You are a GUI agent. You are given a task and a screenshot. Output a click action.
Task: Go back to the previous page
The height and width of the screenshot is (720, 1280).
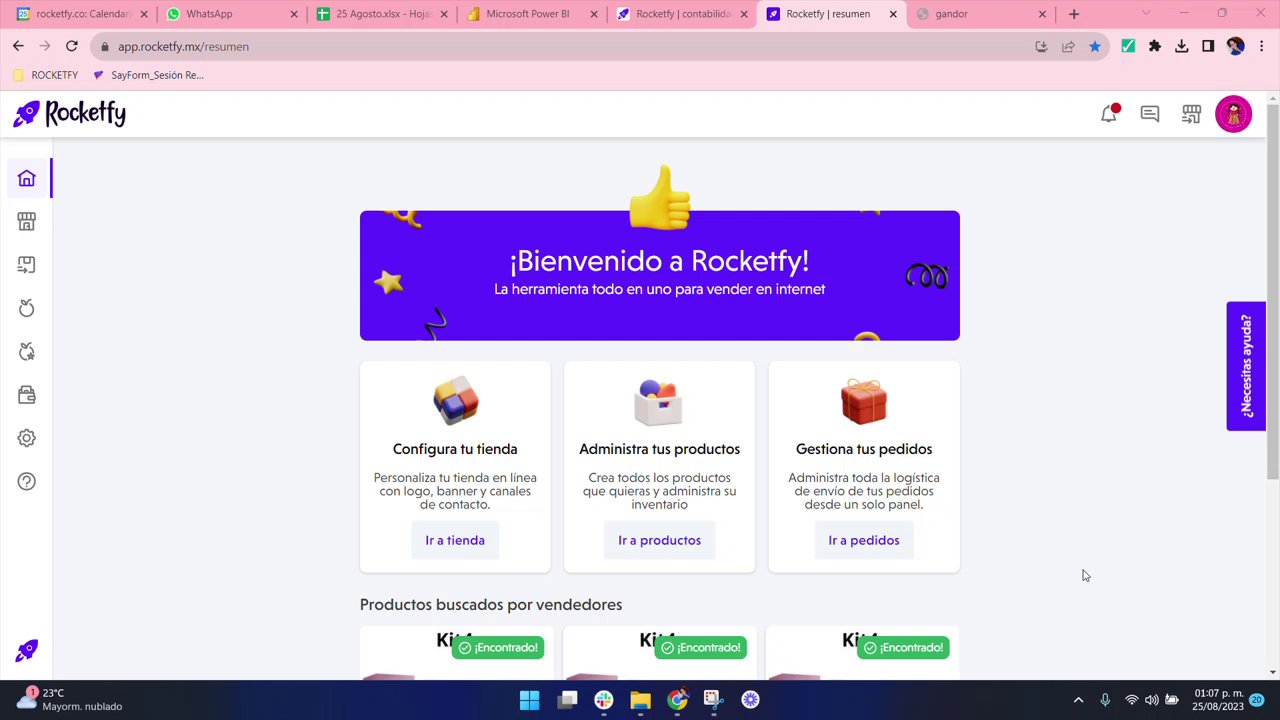[18, 46]
